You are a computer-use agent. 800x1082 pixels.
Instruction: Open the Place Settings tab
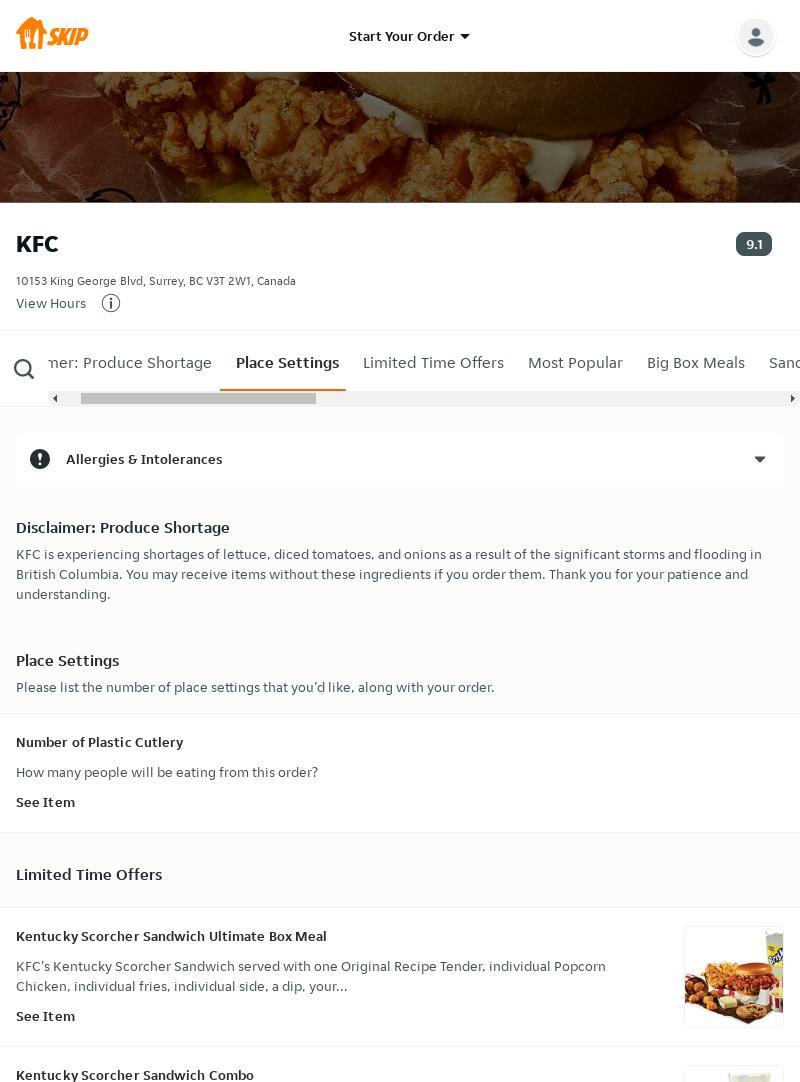click(287, 363)
